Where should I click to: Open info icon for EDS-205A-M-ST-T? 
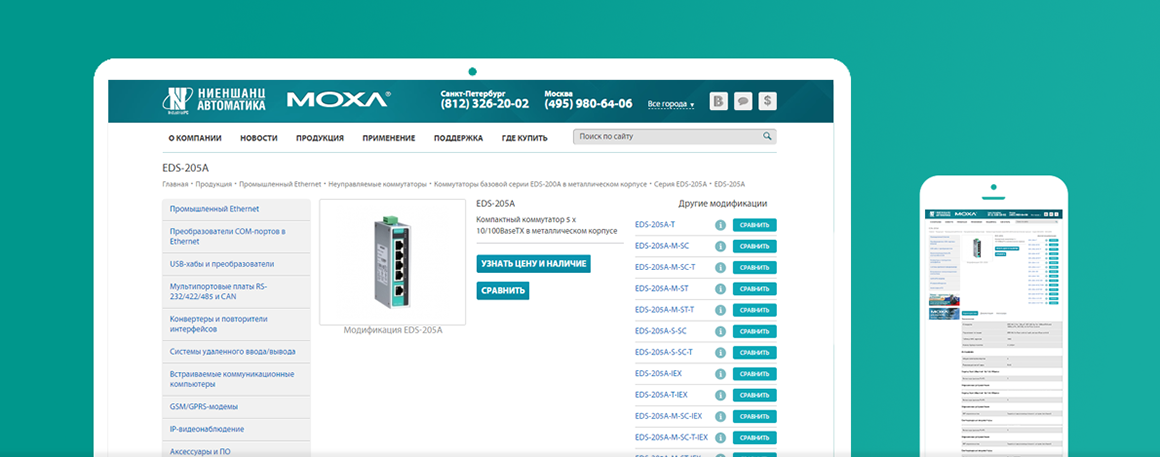(720, 310)
